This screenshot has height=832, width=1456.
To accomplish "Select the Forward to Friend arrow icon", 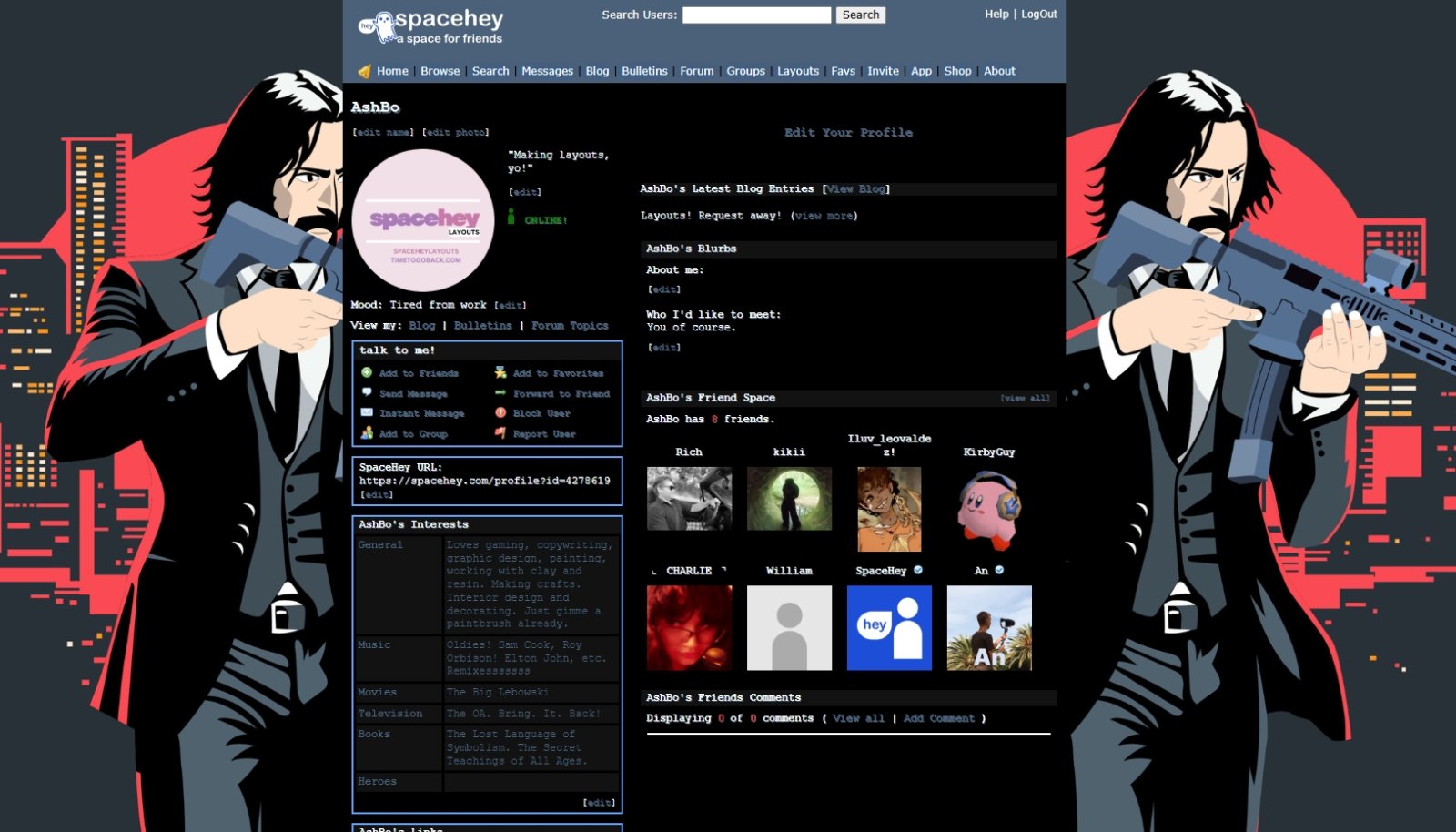I will tap(500, 393).
